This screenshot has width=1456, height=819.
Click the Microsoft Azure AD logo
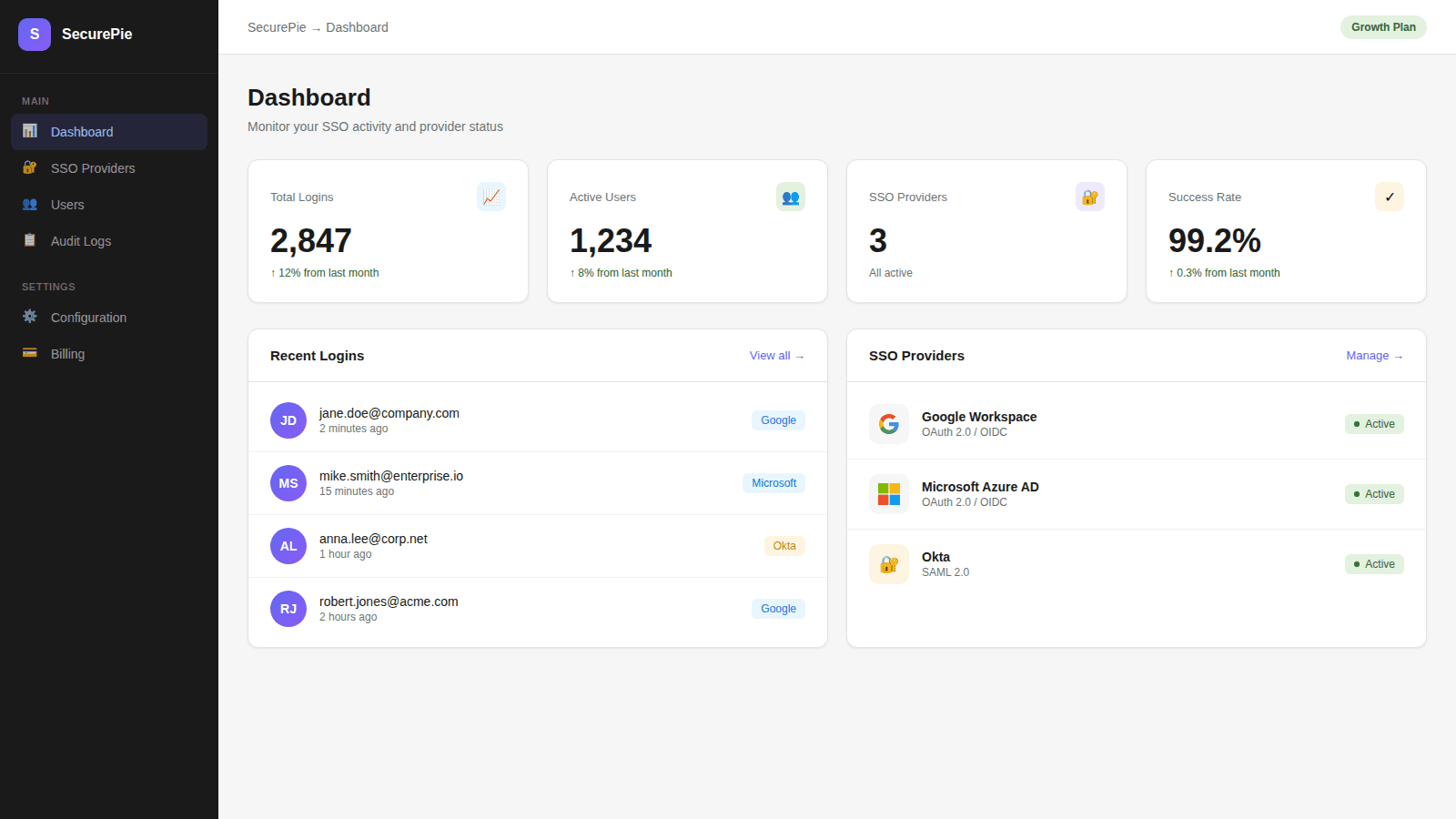tap(888, 493)
